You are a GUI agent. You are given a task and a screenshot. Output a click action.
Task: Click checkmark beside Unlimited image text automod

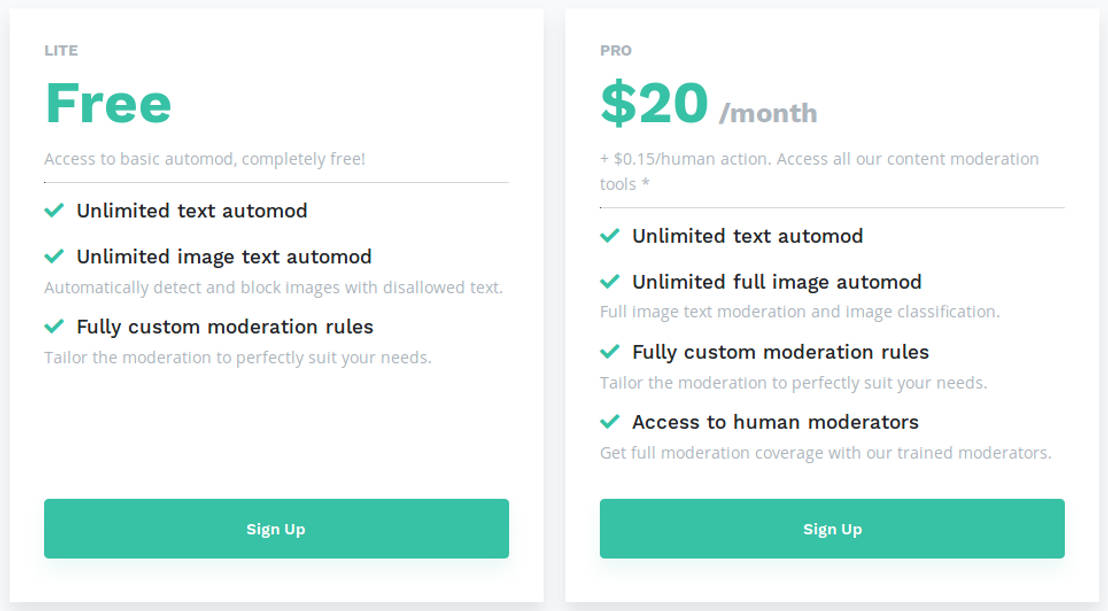pyautogui.click(x=54, y=257)
